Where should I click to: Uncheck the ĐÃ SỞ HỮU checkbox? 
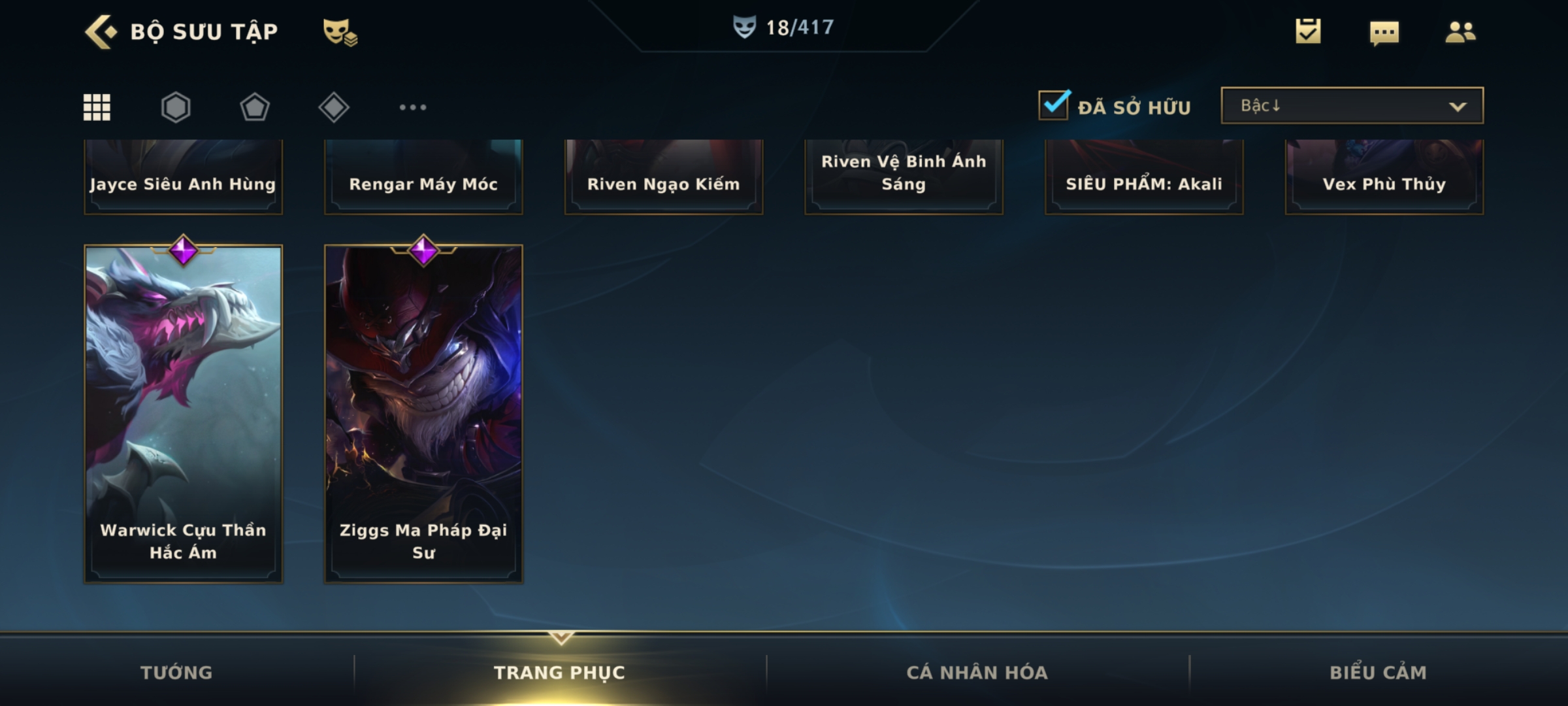pyautogui.click(x=1054, y=105)
